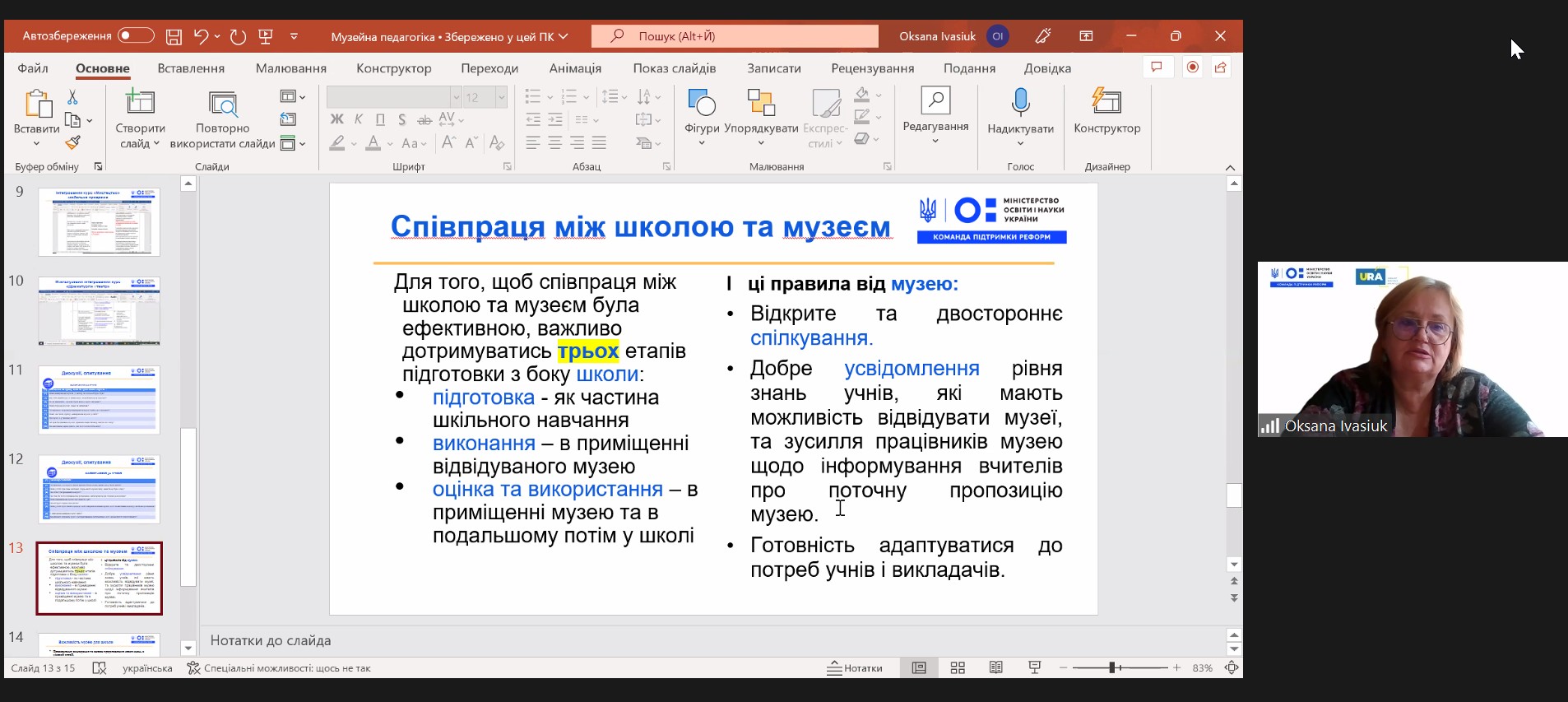The image size is (1568, 702).
Task: Switch to Slide Sorter view icon
Action: [x=958, y=667]
